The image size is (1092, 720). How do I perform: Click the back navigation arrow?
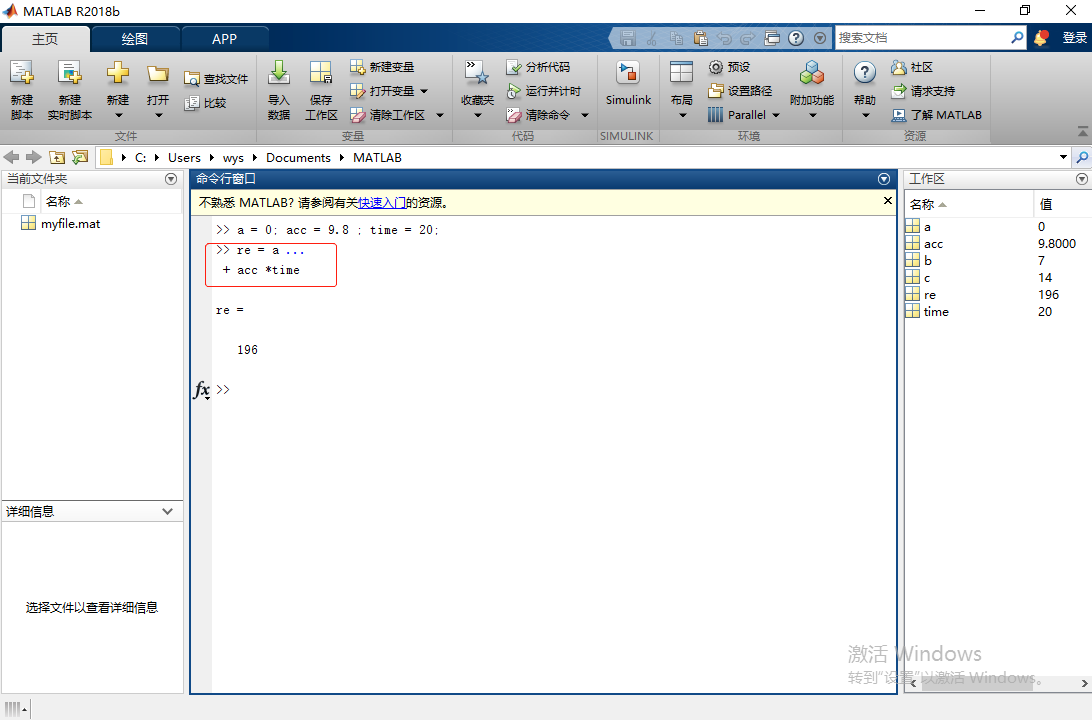pyautogui.click(x=12, y=157)
